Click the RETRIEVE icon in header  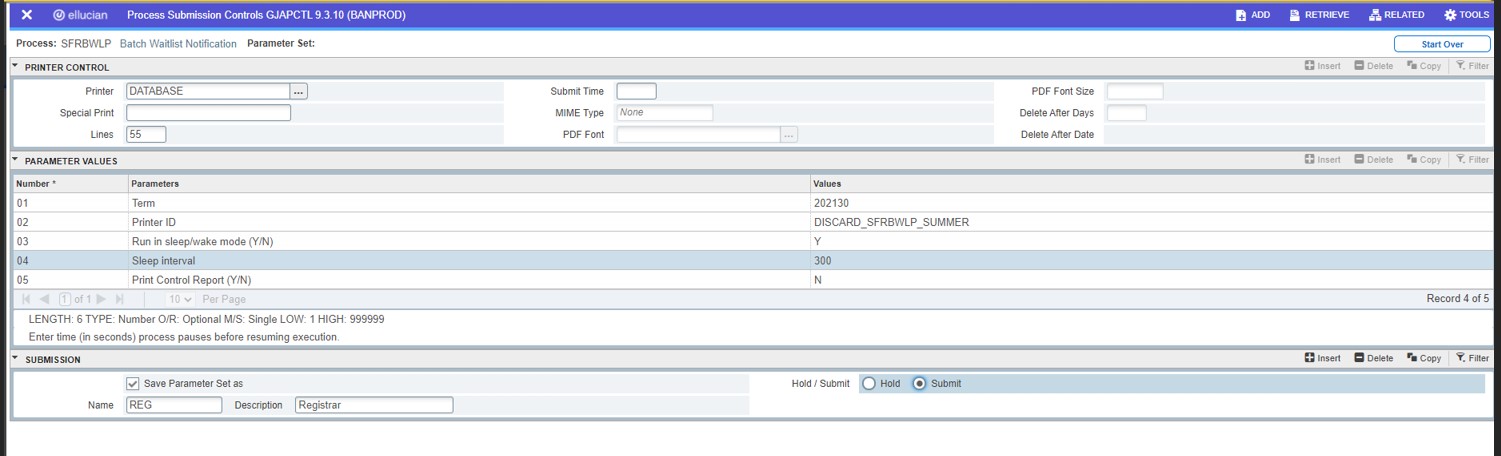point(1295,15)
